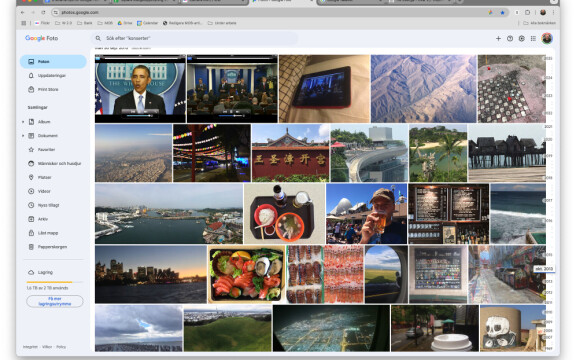
Task: Expand the Album tree arrow
Action: pyautogui.click(x=23, y=122)
